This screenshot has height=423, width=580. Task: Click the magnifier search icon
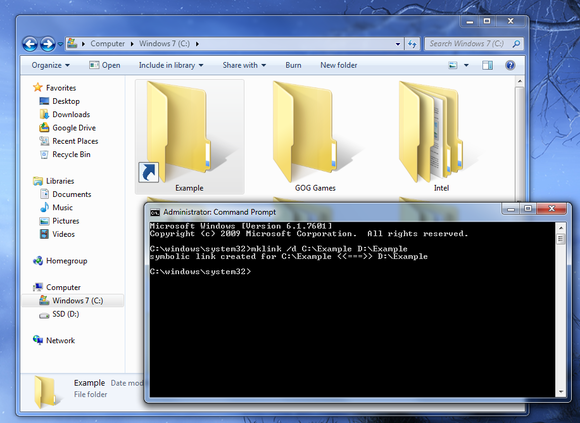pyautogui.click(x=516, y=44)
